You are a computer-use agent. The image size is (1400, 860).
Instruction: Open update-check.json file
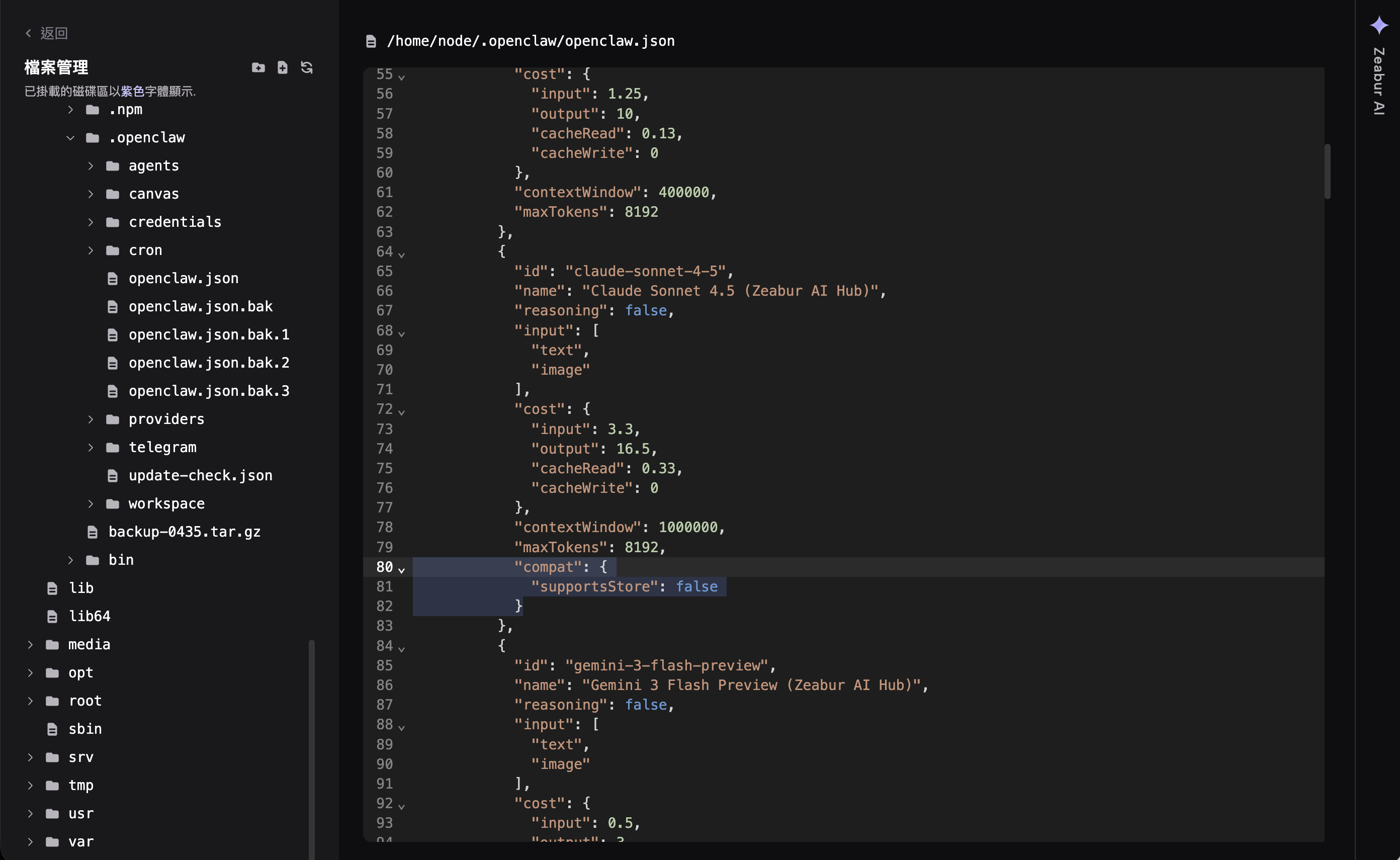200,475
